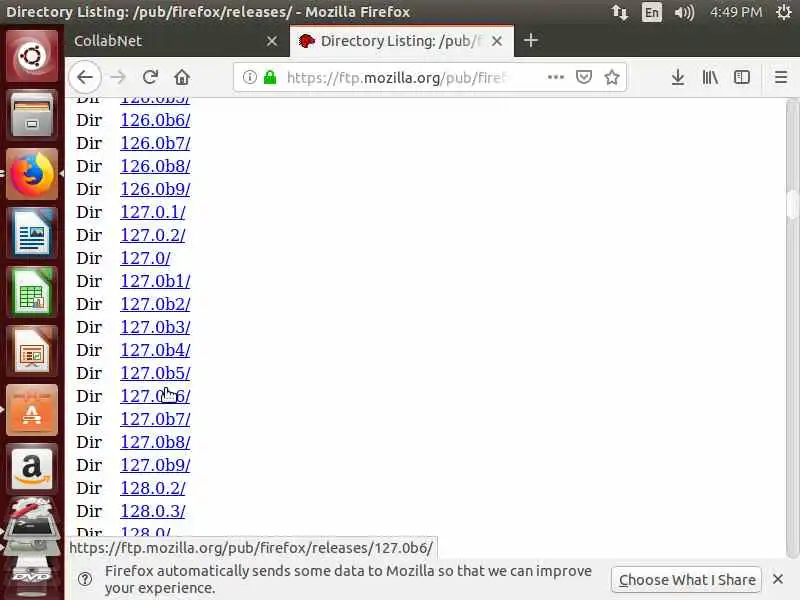Follow the 127.0/ directory link
The image size is (800, 600).
(x=145, y=258)
